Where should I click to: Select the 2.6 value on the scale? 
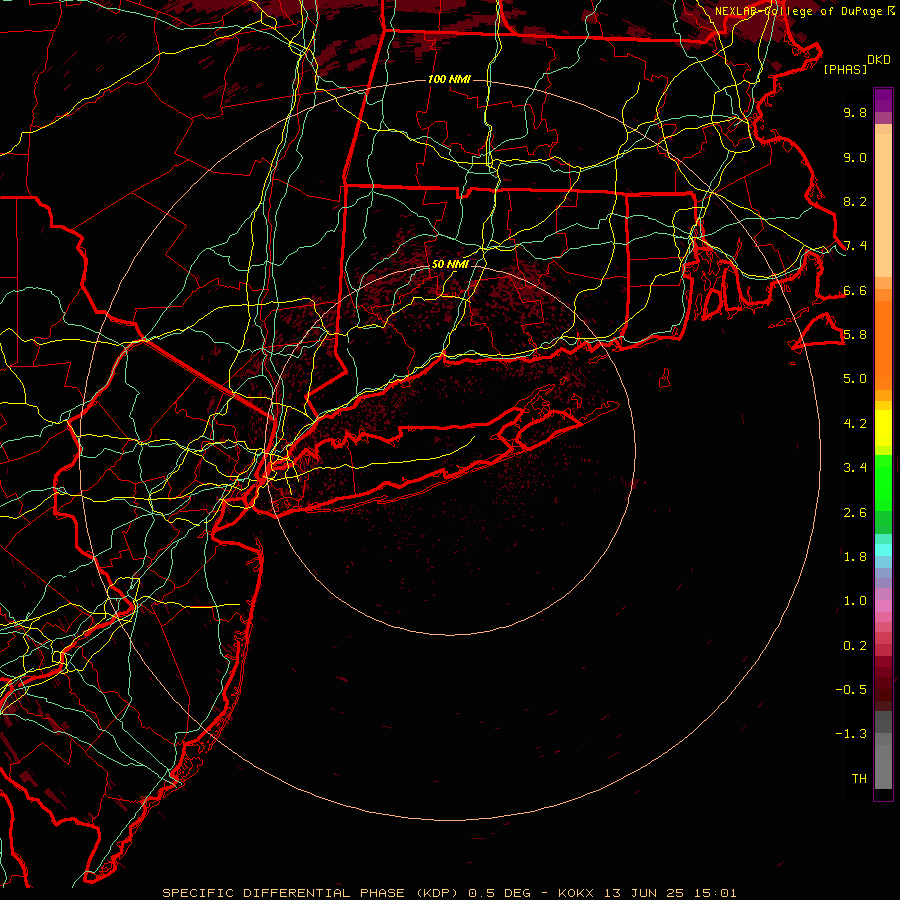(855, 513)
